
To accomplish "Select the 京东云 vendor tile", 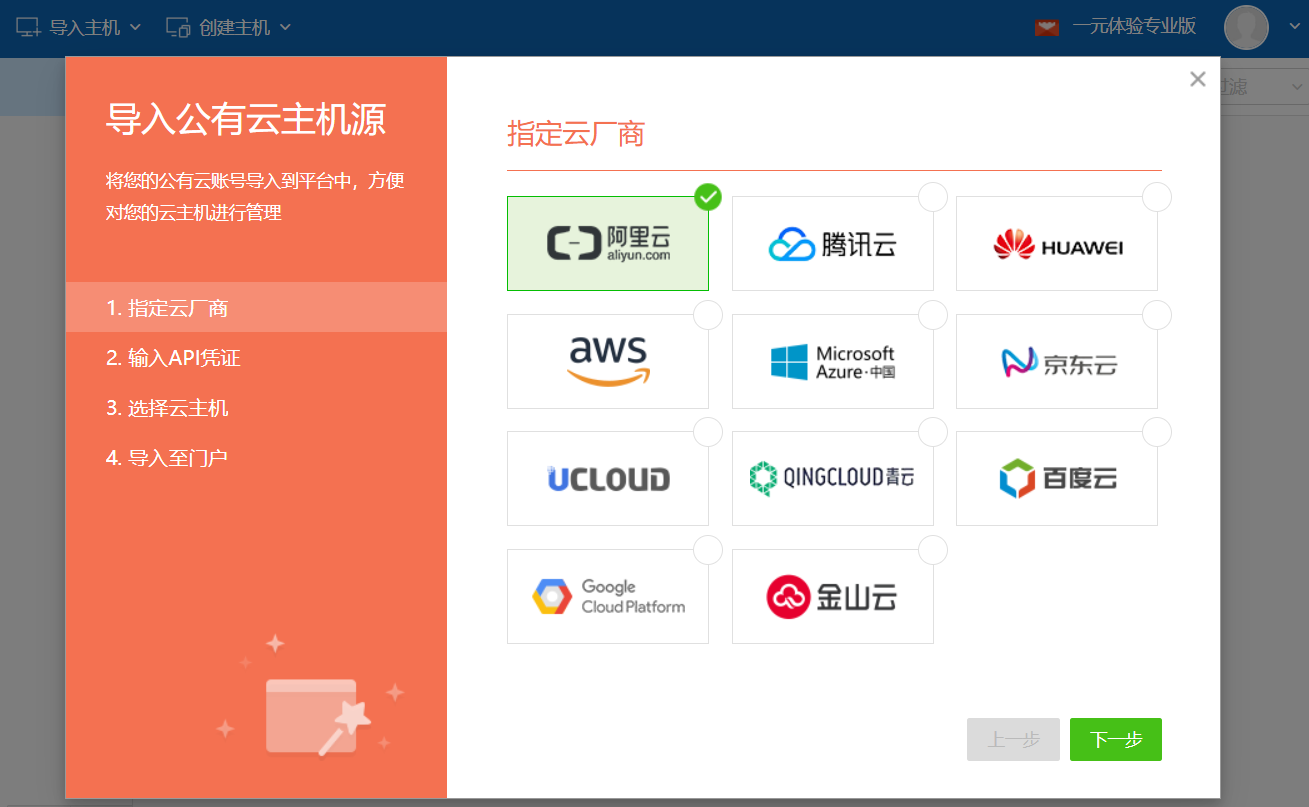I will (x=1056, y=361).
